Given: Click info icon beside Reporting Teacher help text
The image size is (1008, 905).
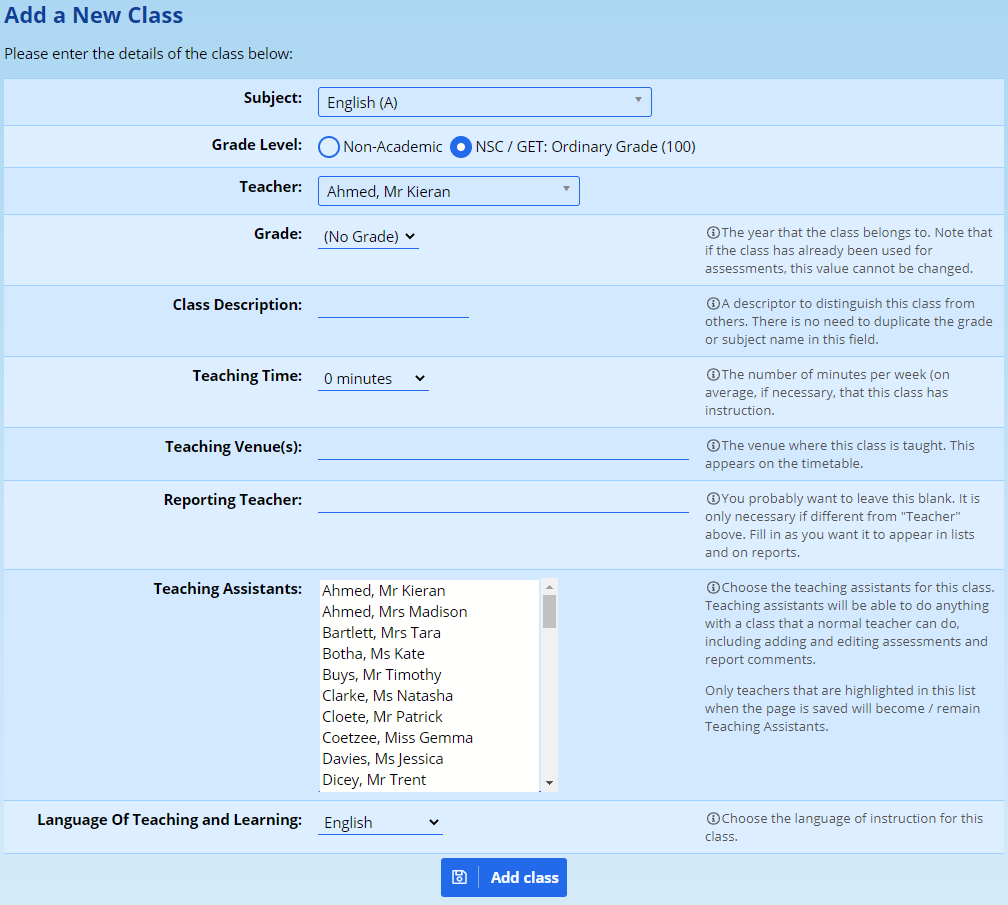Looking at the screenshot, I should [x=713, y=499].
